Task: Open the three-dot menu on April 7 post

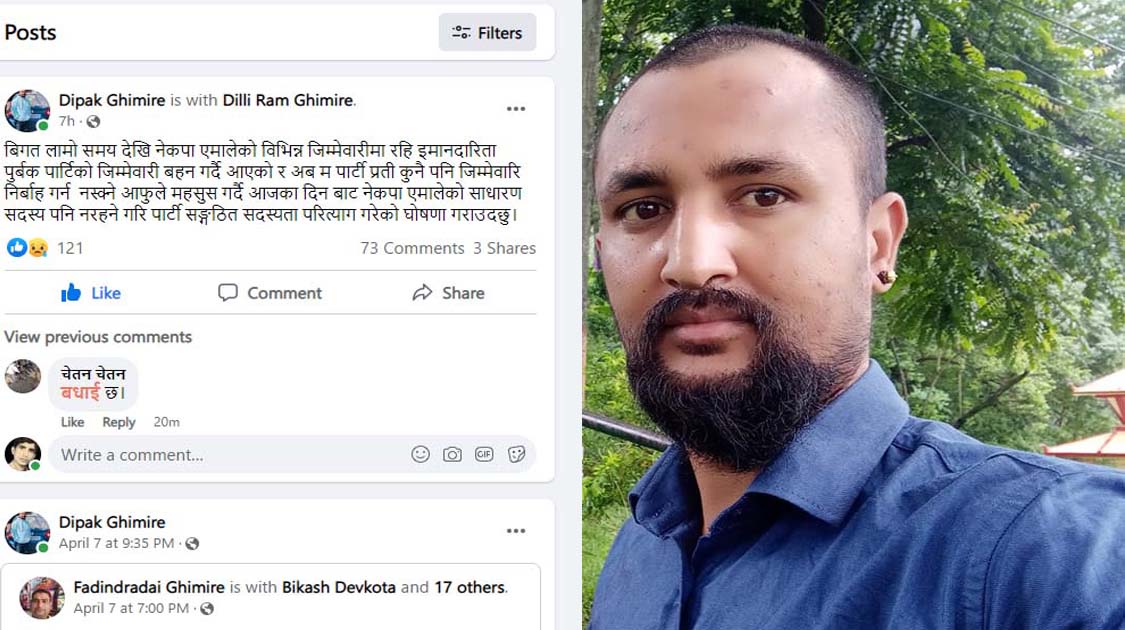Action: click(x=516, y=531)
